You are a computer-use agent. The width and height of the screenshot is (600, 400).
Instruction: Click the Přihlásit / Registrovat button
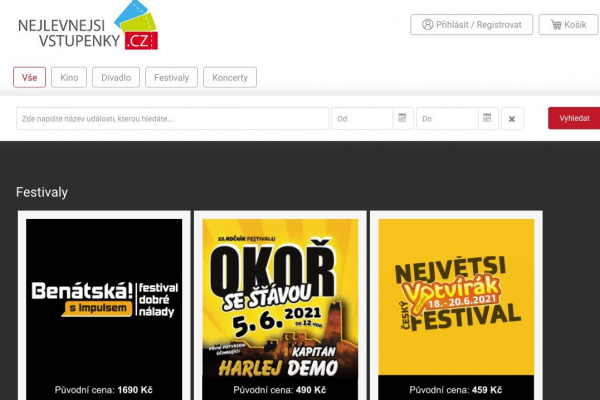pyautogui.click(x=471, y=25)
